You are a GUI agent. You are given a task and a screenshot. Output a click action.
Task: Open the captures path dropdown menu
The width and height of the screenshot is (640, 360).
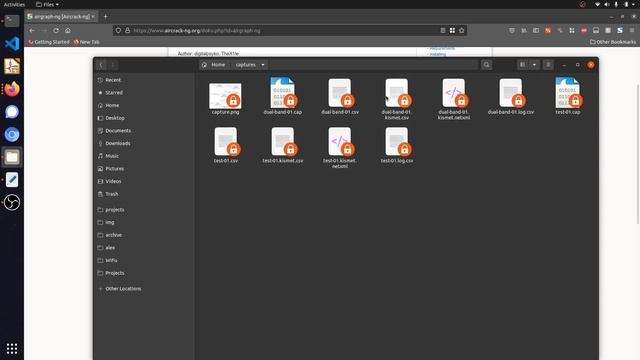click(x=263, y=65)
